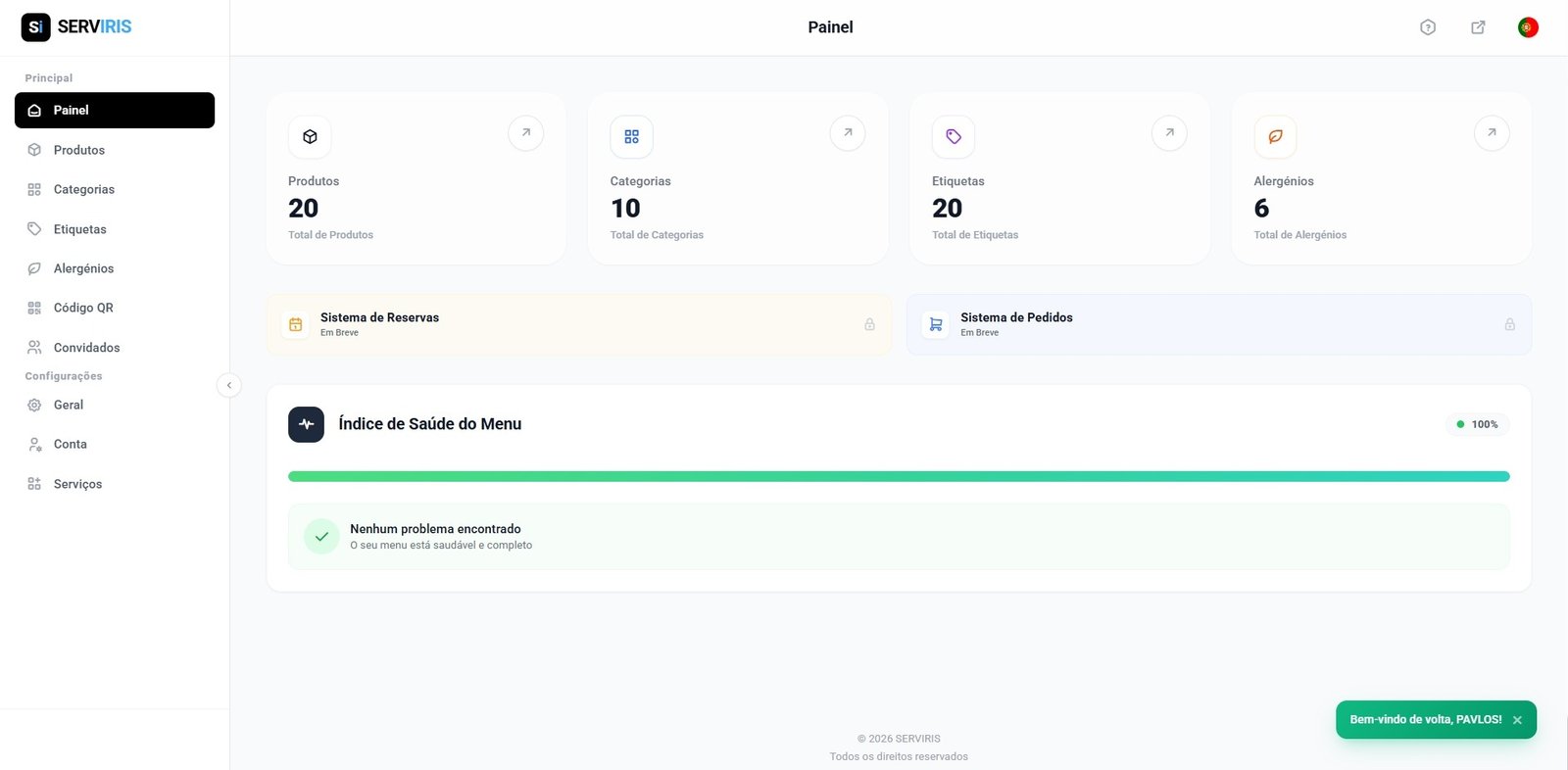The width and height of the screenshot is (1568, 770).
Task: Dismiss the welcome back notification
Action: pyautogui.click(x=1517, y=720)
